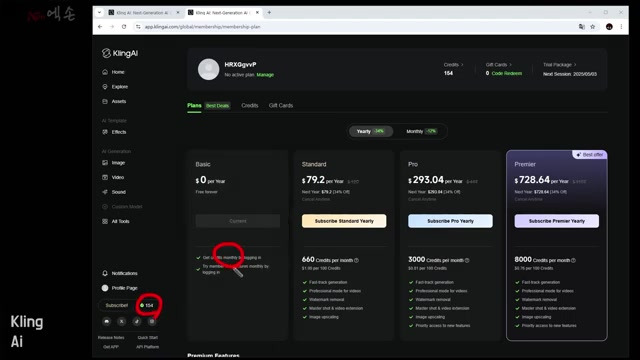Open Custom Model in sidebar
This screenshot has width=640, height=360.
click(x=122, y=207)
